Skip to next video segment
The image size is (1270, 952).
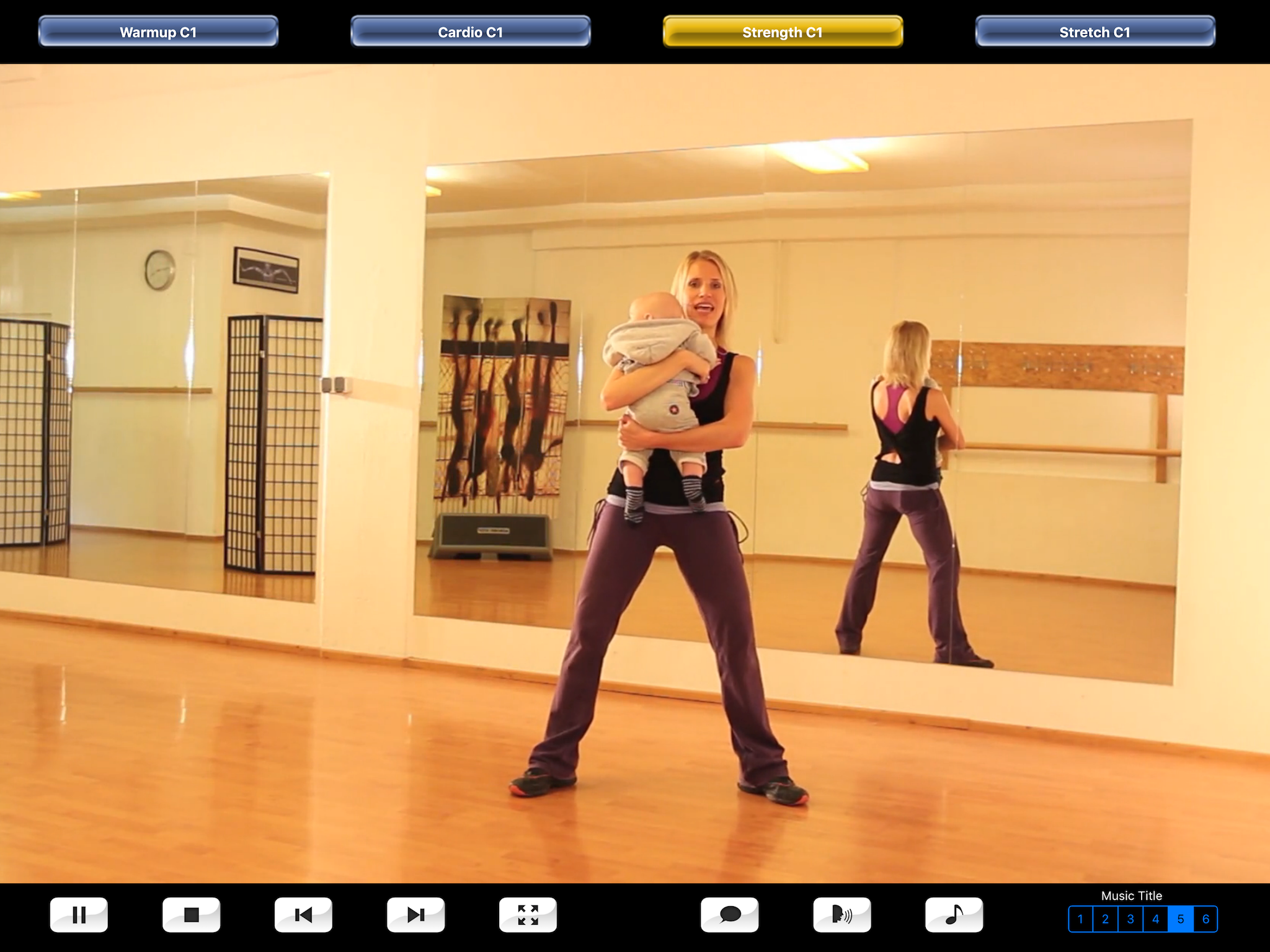pos(415,915)
